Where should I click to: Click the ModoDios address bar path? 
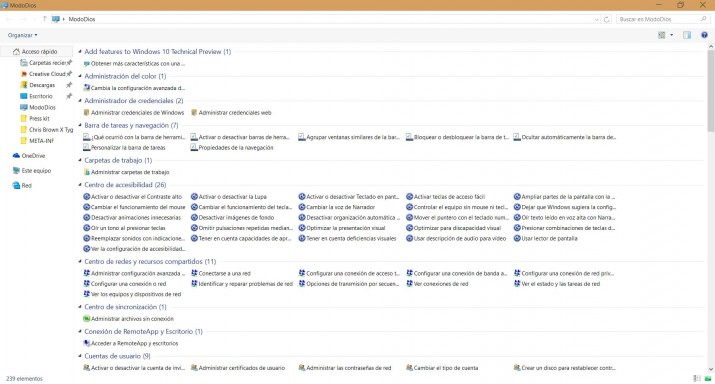(x=82, y=19)
